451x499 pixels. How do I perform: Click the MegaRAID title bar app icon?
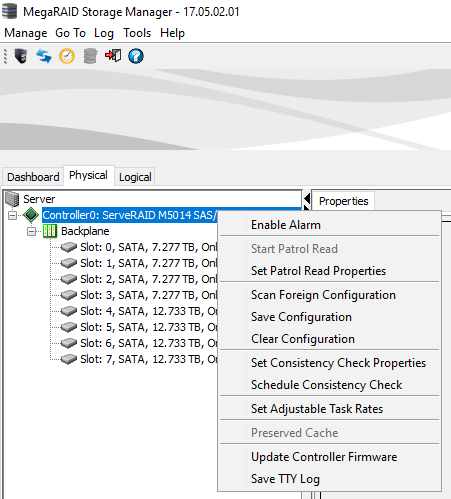[x=9, y=11]
